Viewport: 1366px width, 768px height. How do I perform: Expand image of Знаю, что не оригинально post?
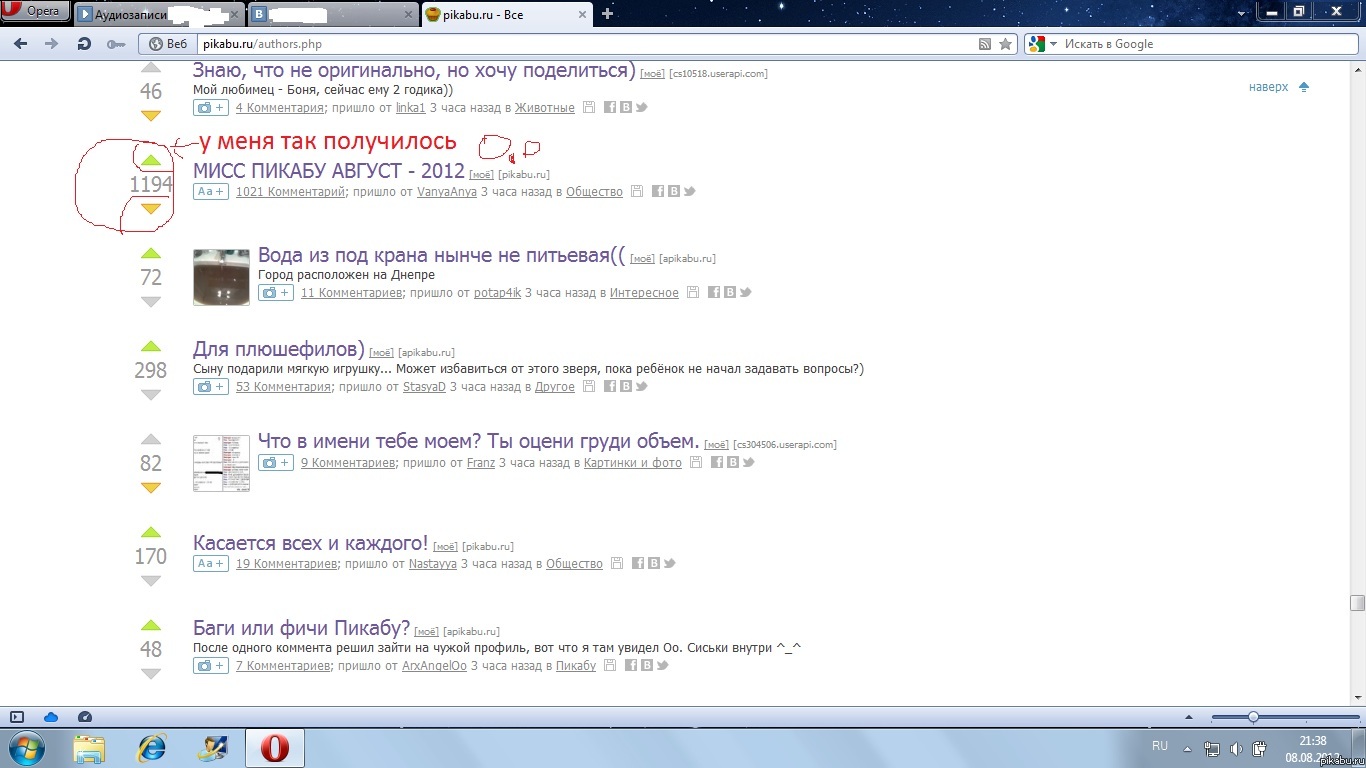pyautogui.click(x=211, y=108)
